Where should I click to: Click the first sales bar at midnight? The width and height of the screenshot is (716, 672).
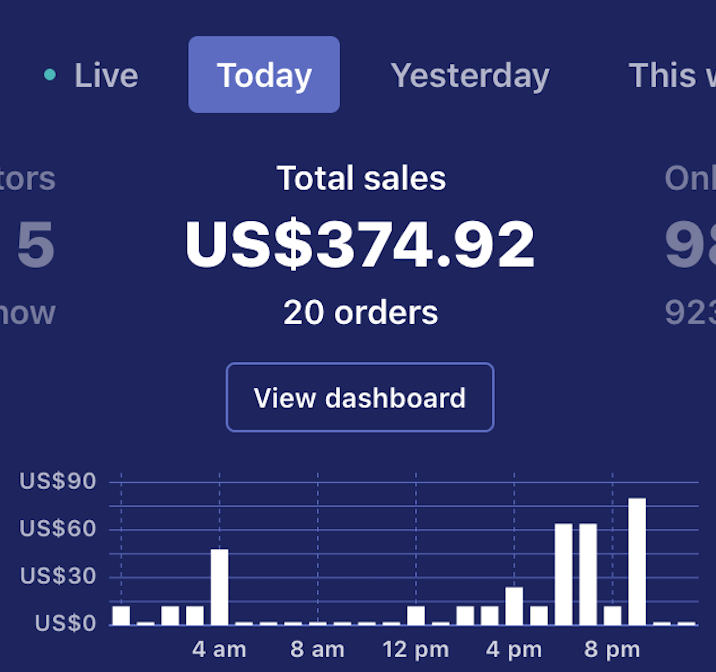click(121, 614)
